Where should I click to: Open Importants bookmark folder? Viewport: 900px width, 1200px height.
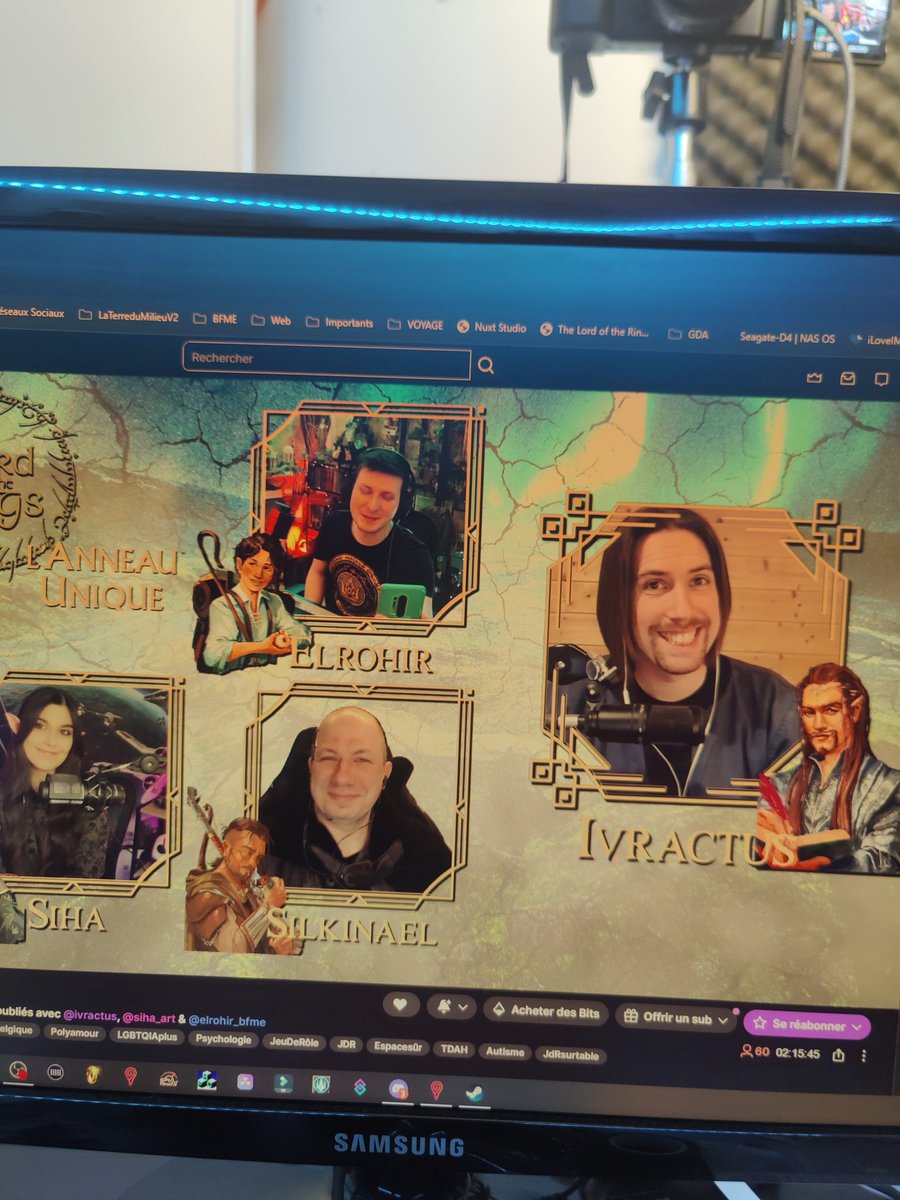[340, 323]
